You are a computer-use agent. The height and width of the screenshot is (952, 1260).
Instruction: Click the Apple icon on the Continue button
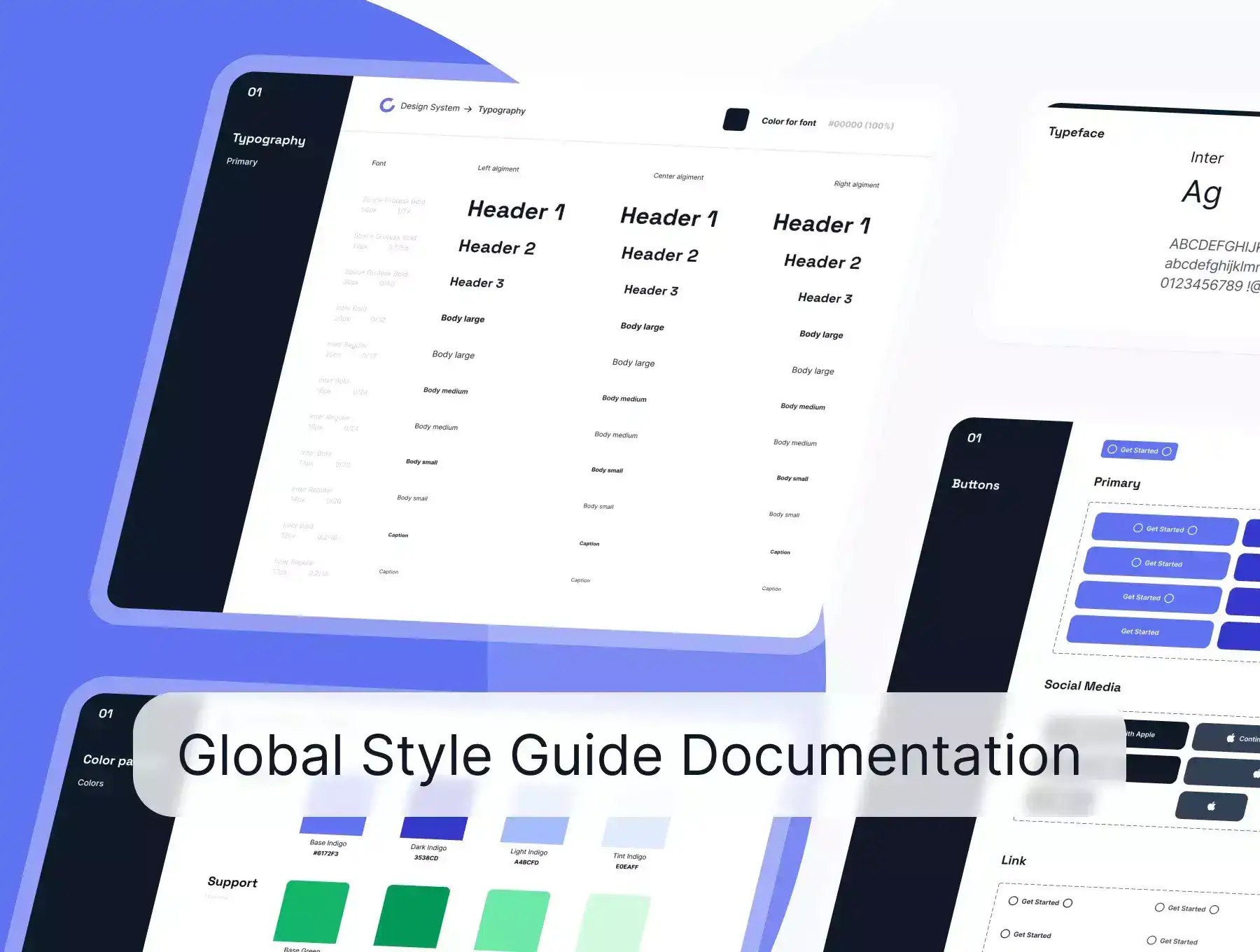(1231, 738)
